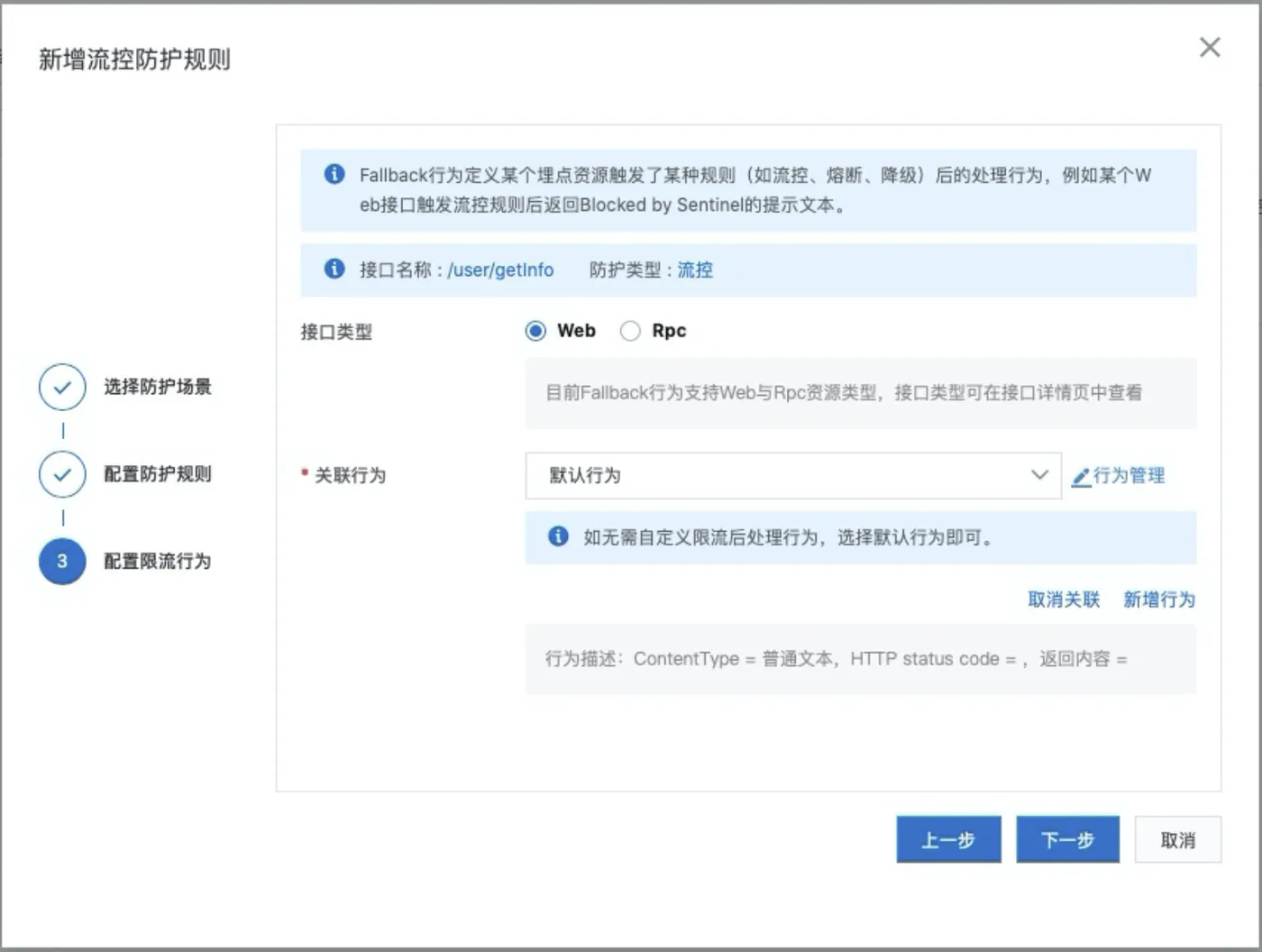The width and height of the screenshot is (1262, 952).
Task: Click the 目前Fallback行为支持Web与Rpc hint text
Action: pyautogui.click(x=844, y=392)
